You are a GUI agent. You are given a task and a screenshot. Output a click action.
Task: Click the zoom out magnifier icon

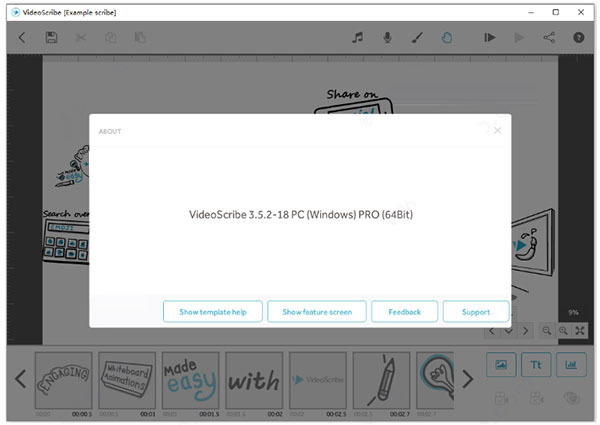click(546, 331)
